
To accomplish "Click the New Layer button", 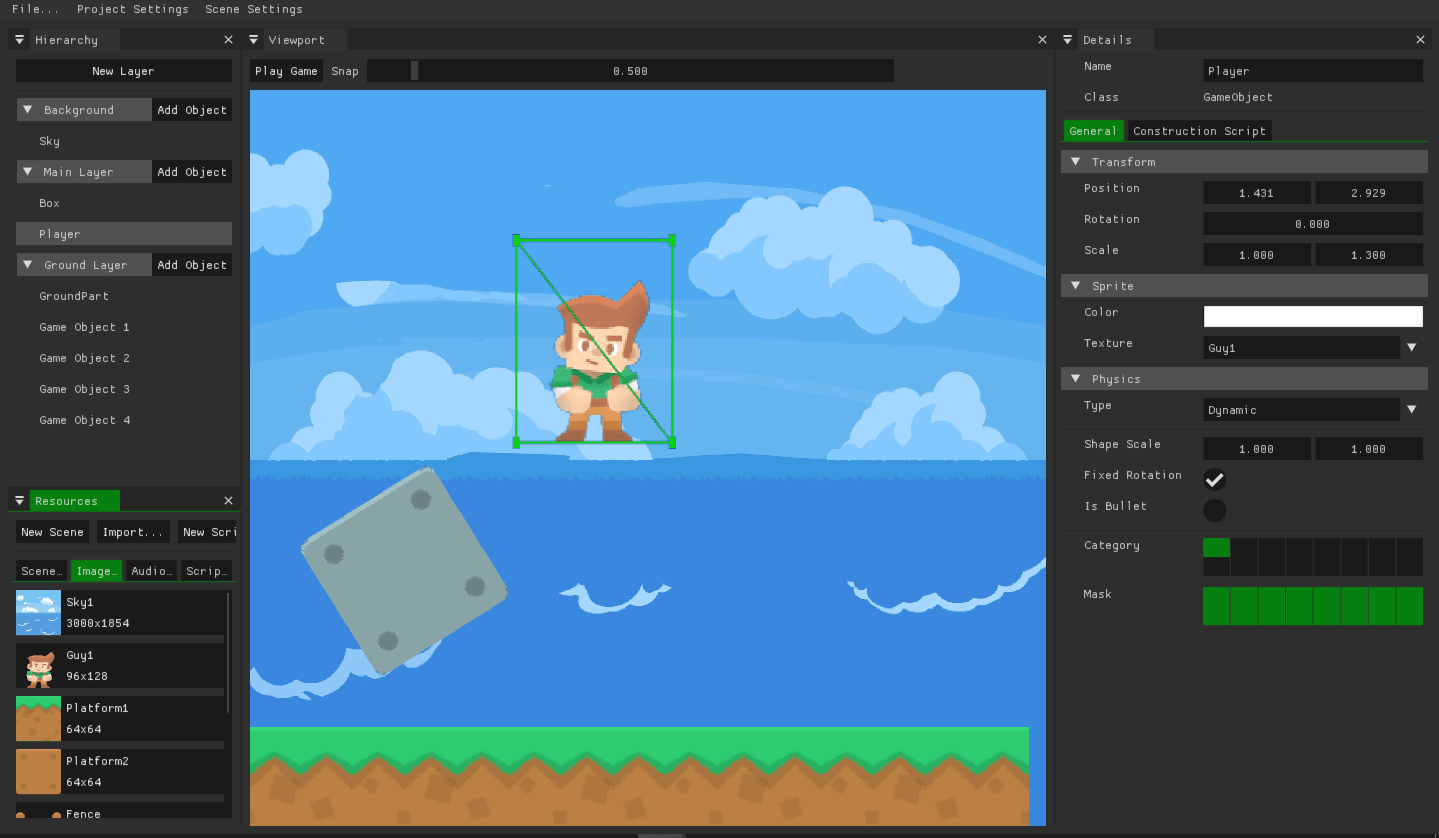I will [124, 71].
